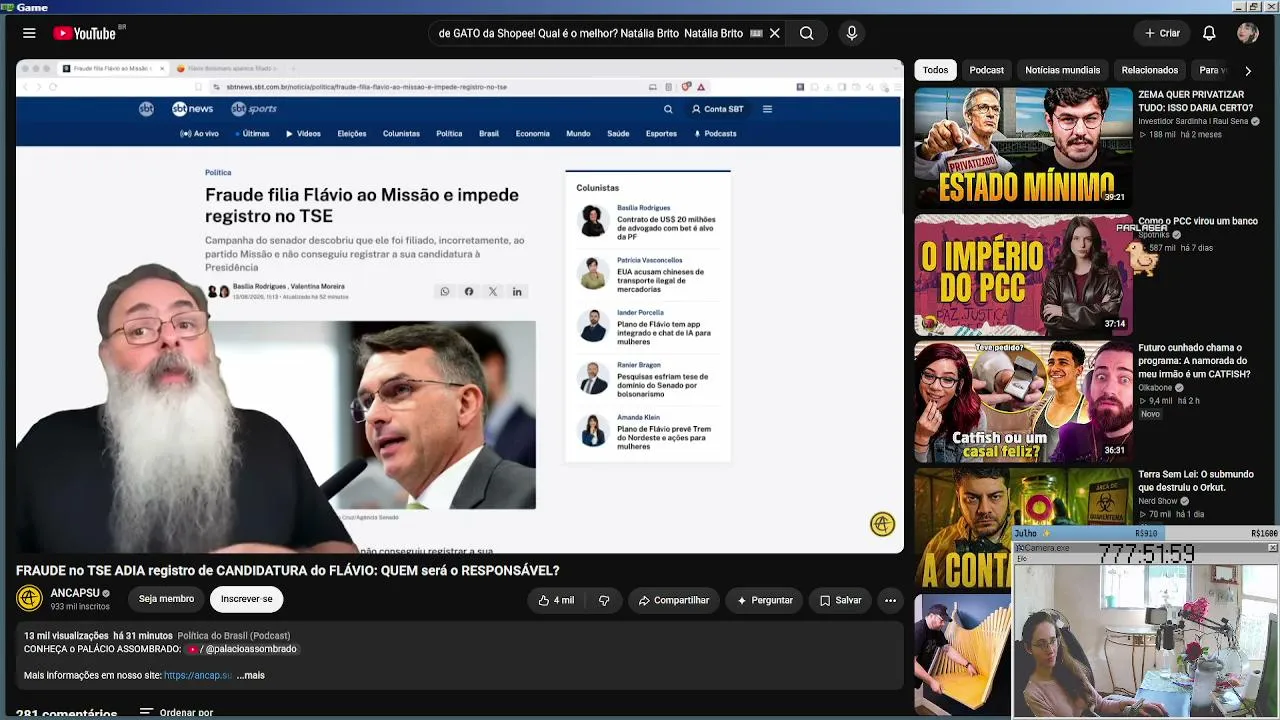Click the verified badge beside ANCAPSU
Screen dimensions: 1280x720
pyautogui.click(x=106, y=594)
